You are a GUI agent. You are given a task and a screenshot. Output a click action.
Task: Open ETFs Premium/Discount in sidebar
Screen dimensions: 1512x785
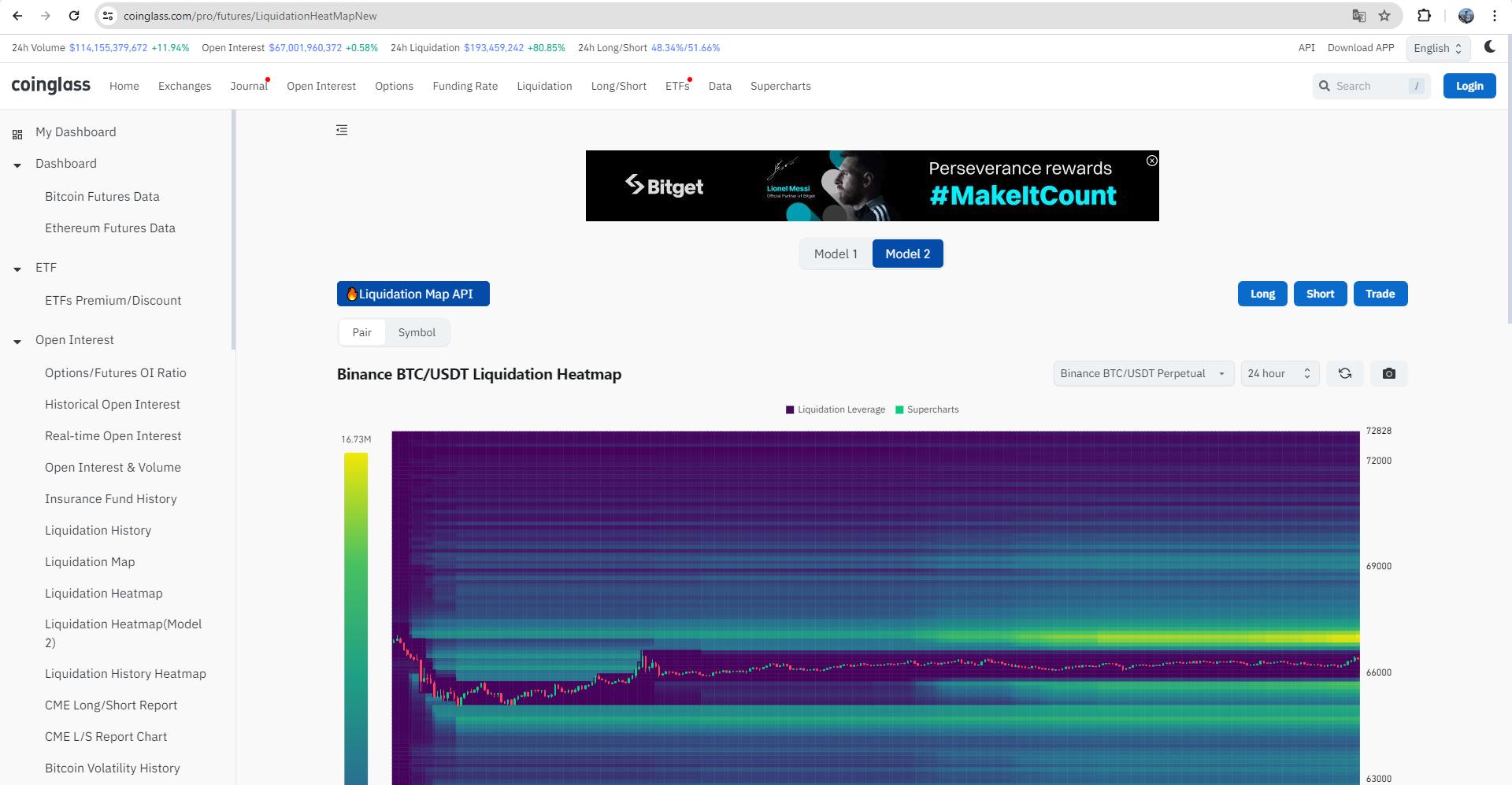pos(113,300)
